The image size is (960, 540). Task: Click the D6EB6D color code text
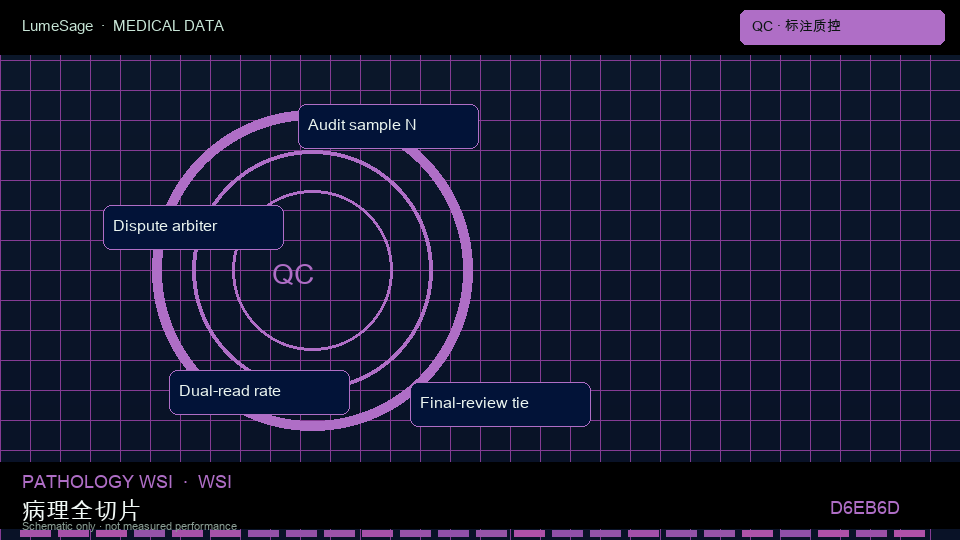click(864, 508)
